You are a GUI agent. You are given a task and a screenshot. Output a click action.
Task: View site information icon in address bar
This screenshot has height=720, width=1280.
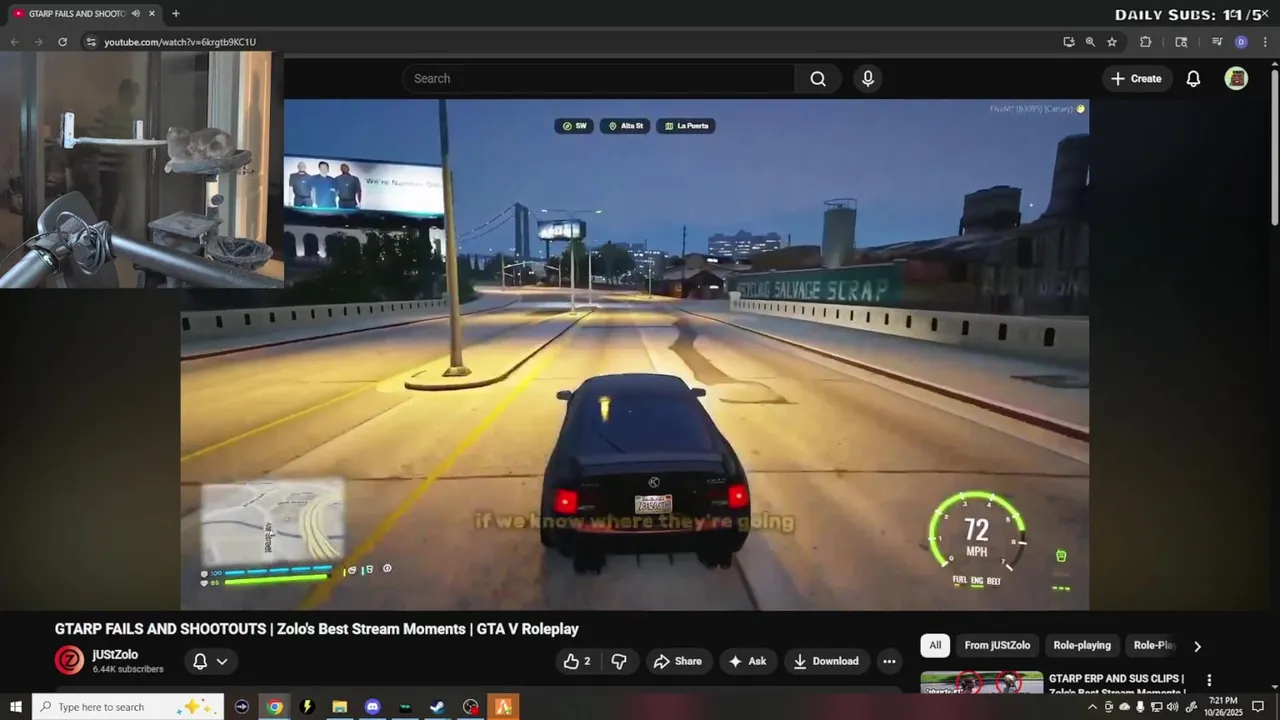[x=91, y=42]
